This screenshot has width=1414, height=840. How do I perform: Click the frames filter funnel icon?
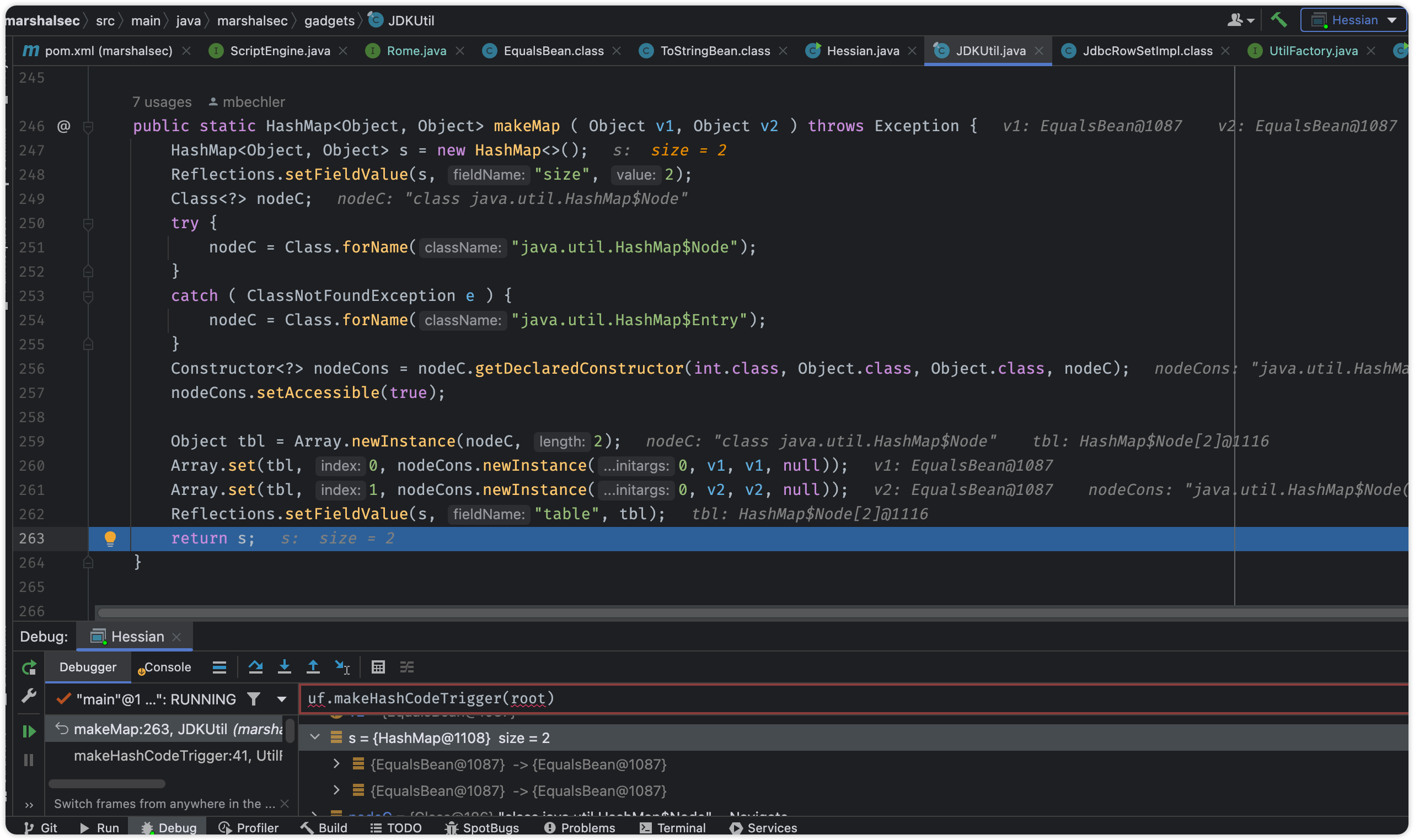[x=254, y=699]
